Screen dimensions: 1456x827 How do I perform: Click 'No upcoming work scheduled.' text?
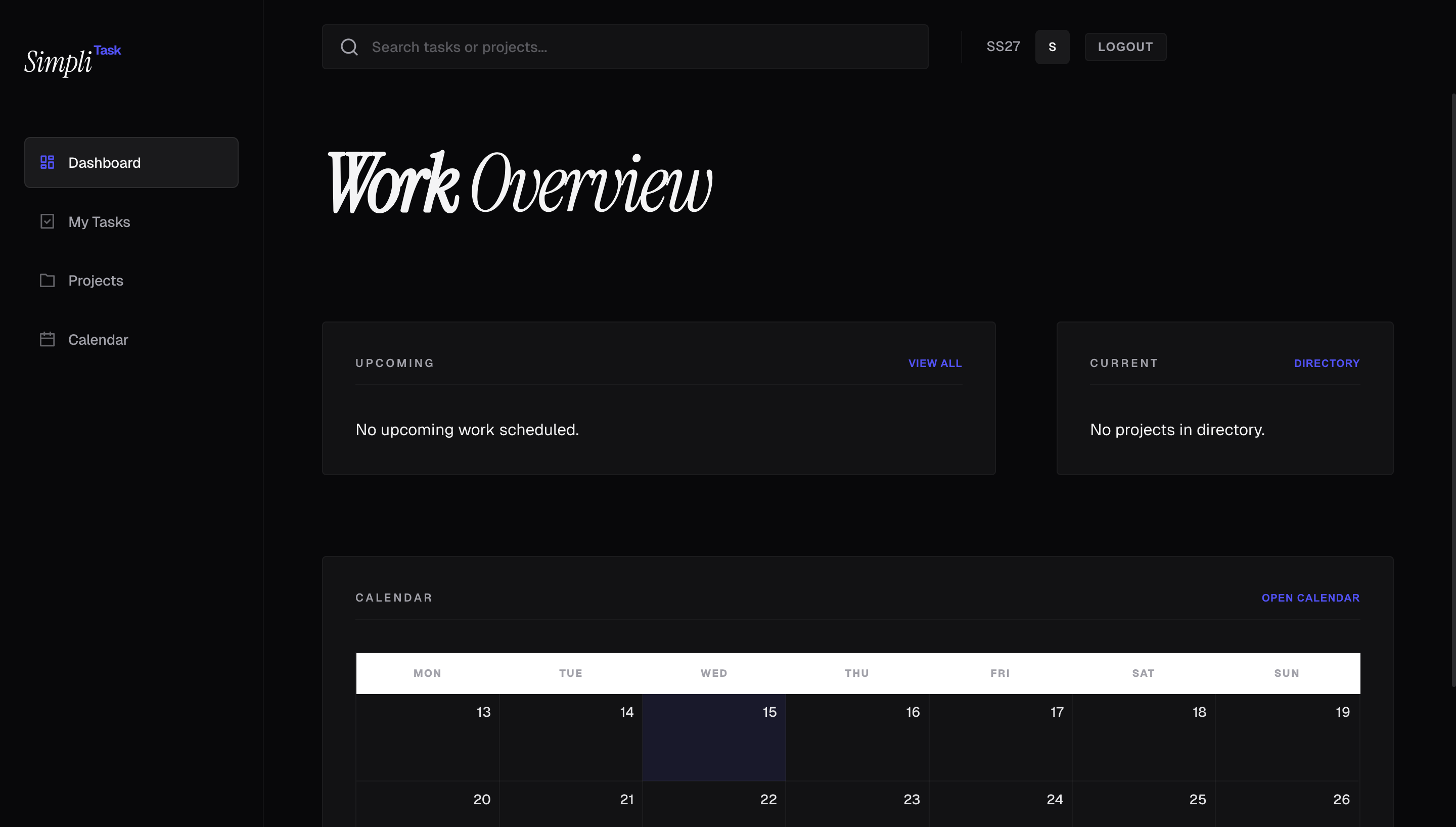coord(467,430)
